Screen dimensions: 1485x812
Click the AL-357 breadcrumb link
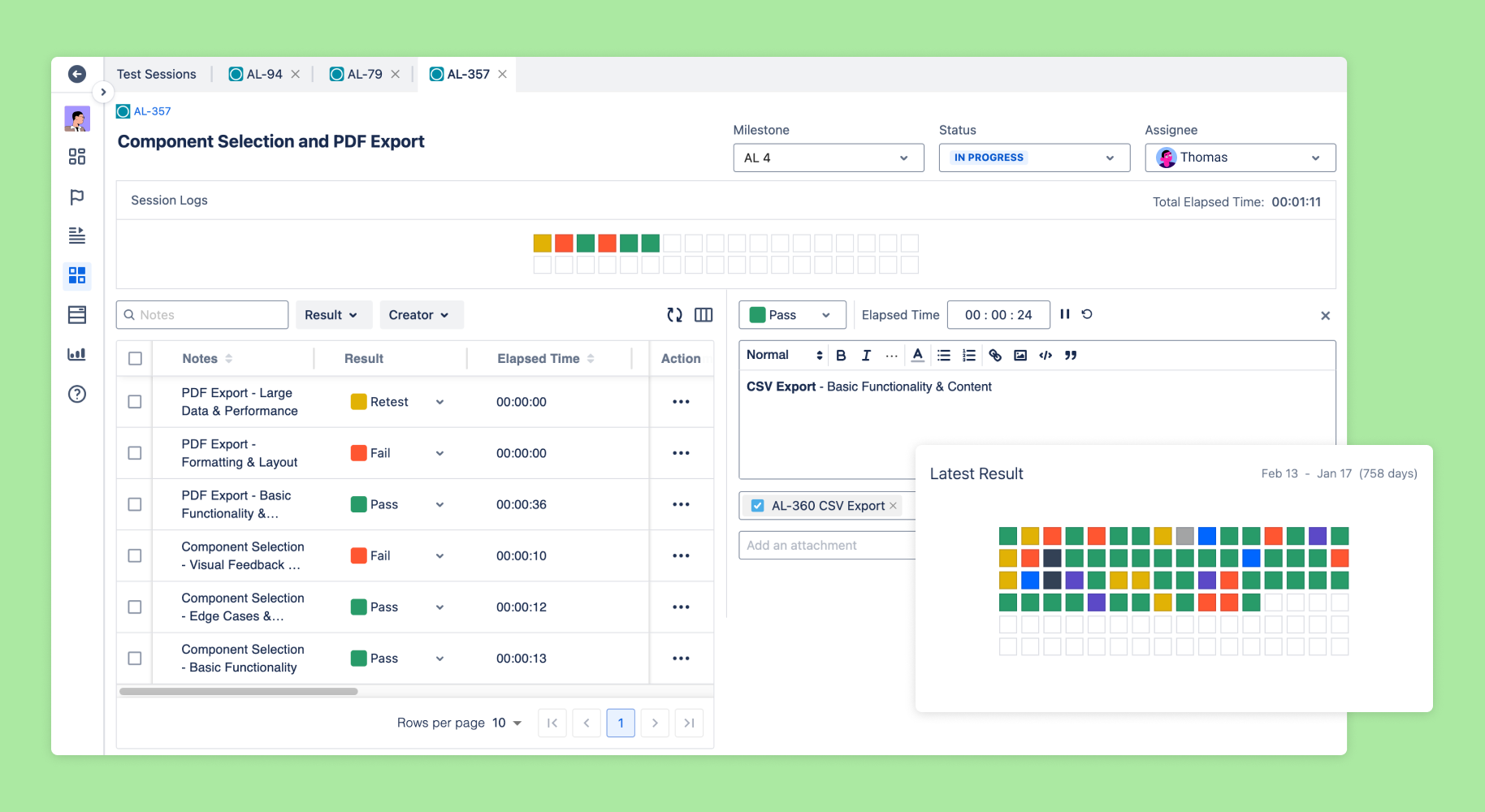click(152, 111)
